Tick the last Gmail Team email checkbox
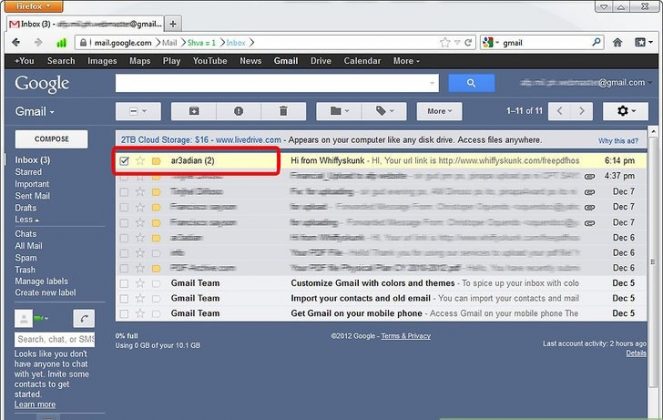The height and width of the screenshot is (420, 663). (x=124, y=312)
